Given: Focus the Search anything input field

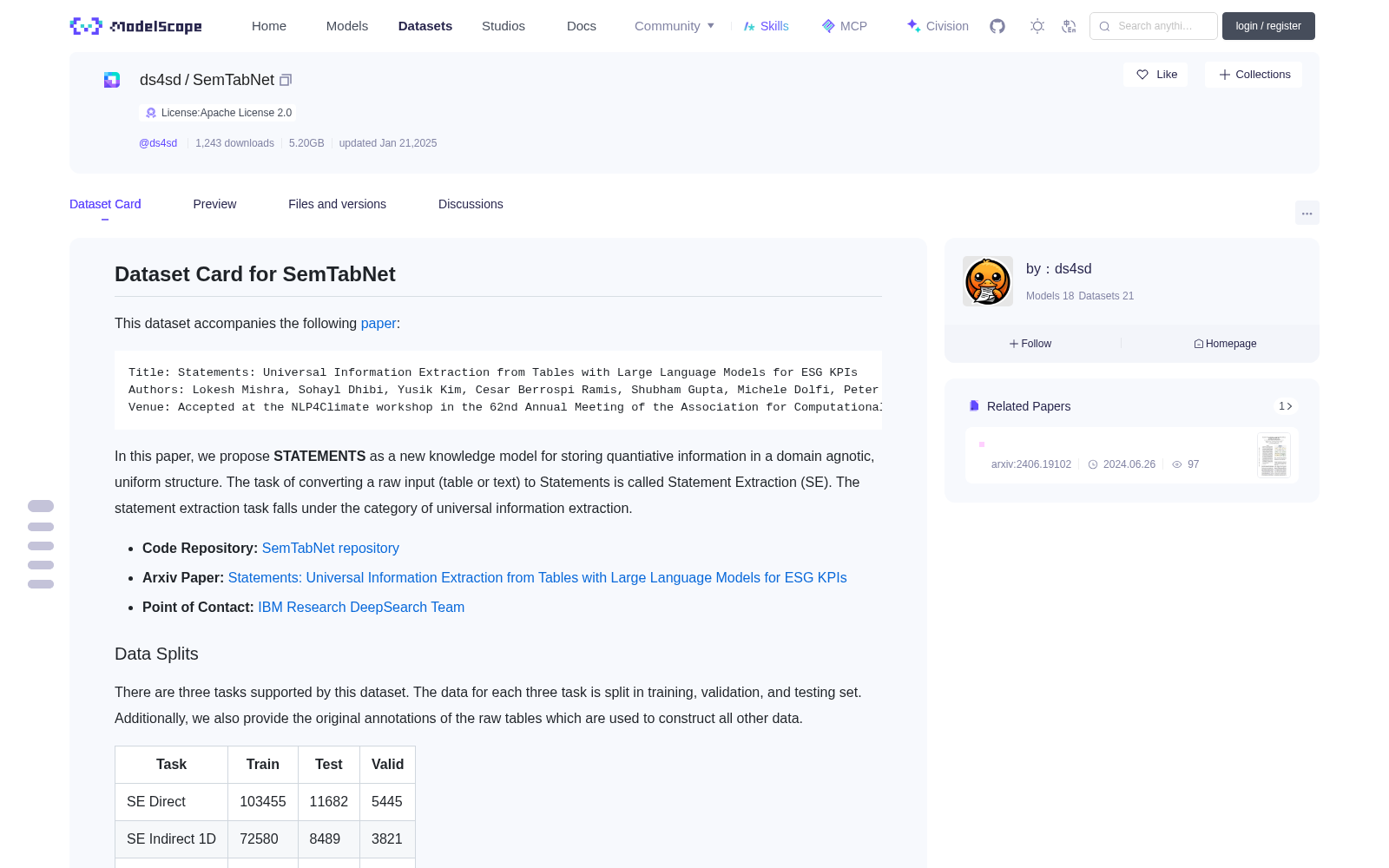Looking at the screenshot, I should 1154,26.
